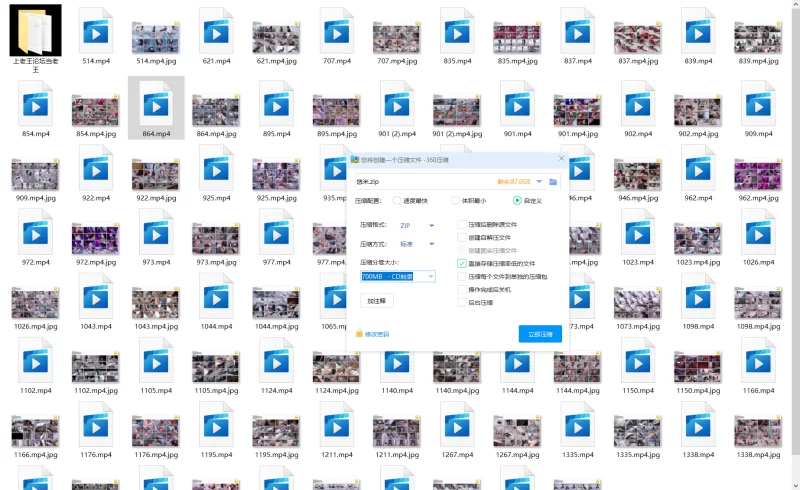
Task: Choose the 速度最快 compression preset radio
Action: point(396,201)
